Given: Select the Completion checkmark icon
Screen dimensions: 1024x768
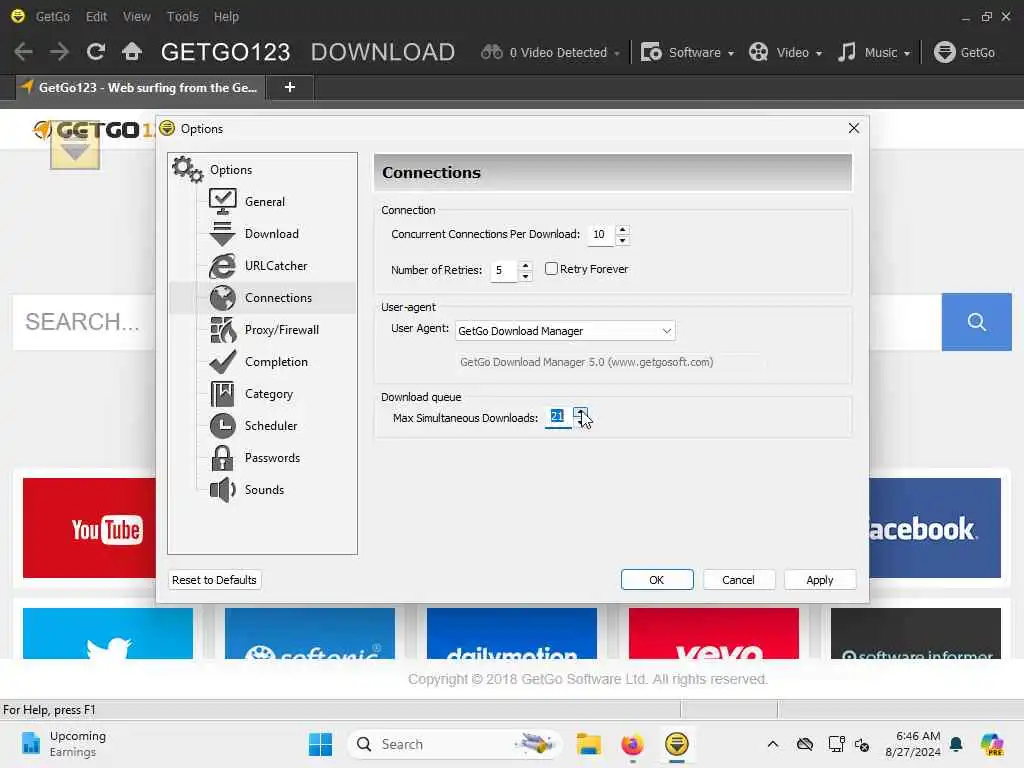Looking at the screenshot, I should (223, 362).
